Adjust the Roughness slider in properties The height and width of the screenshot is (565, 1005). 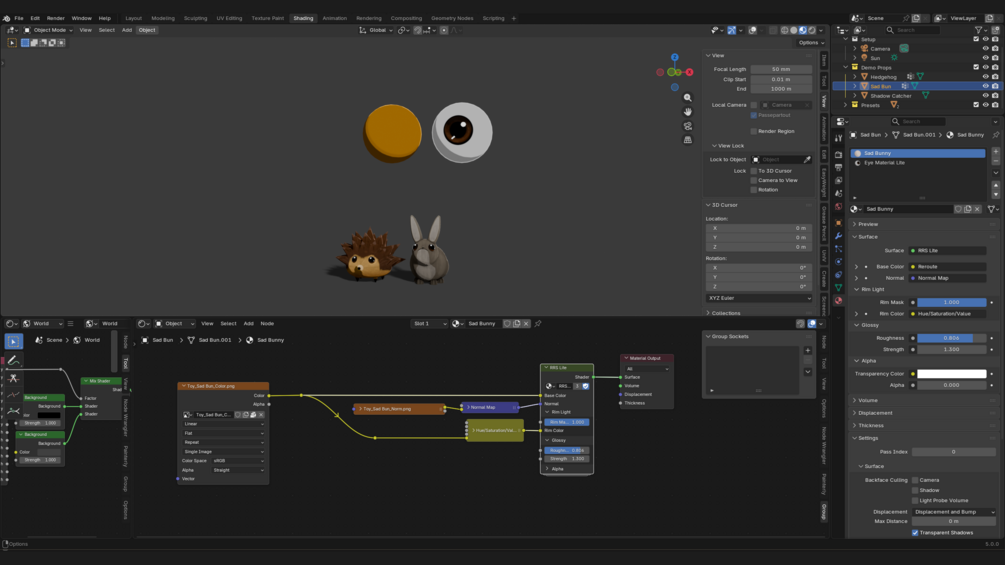coord(952,338)
